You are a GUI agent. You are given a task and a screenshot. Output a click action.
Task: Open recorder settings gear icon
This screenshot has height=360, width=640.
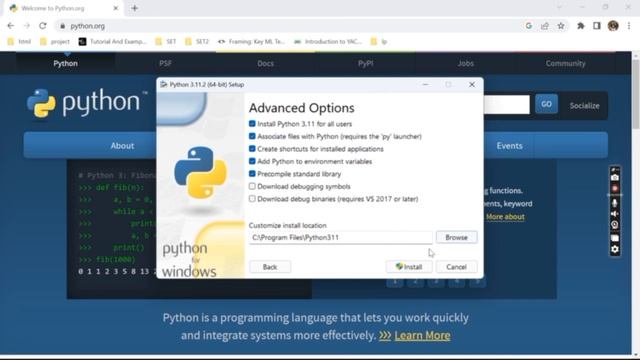tap(615, 249)
